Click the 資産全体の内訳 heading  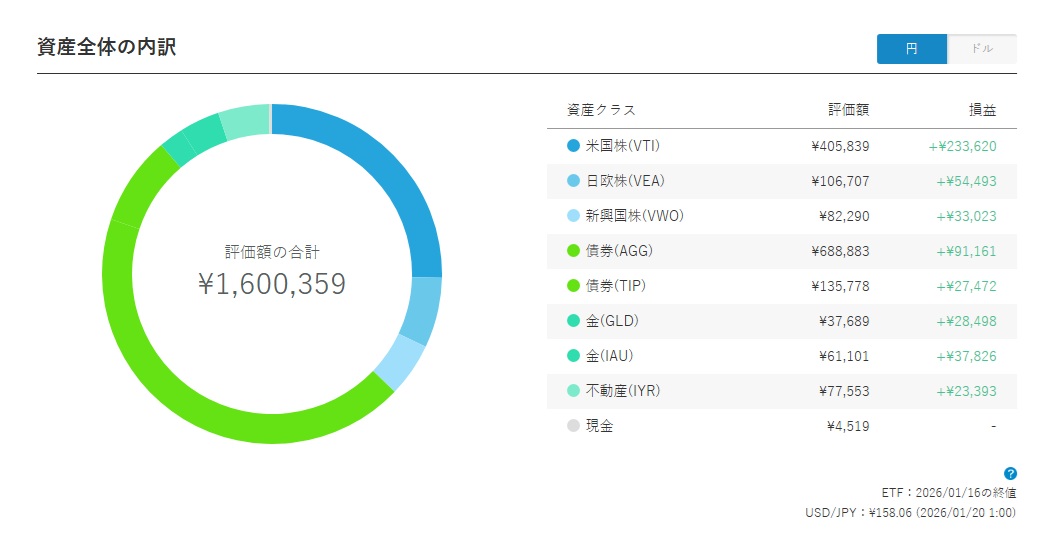(106, 46)
